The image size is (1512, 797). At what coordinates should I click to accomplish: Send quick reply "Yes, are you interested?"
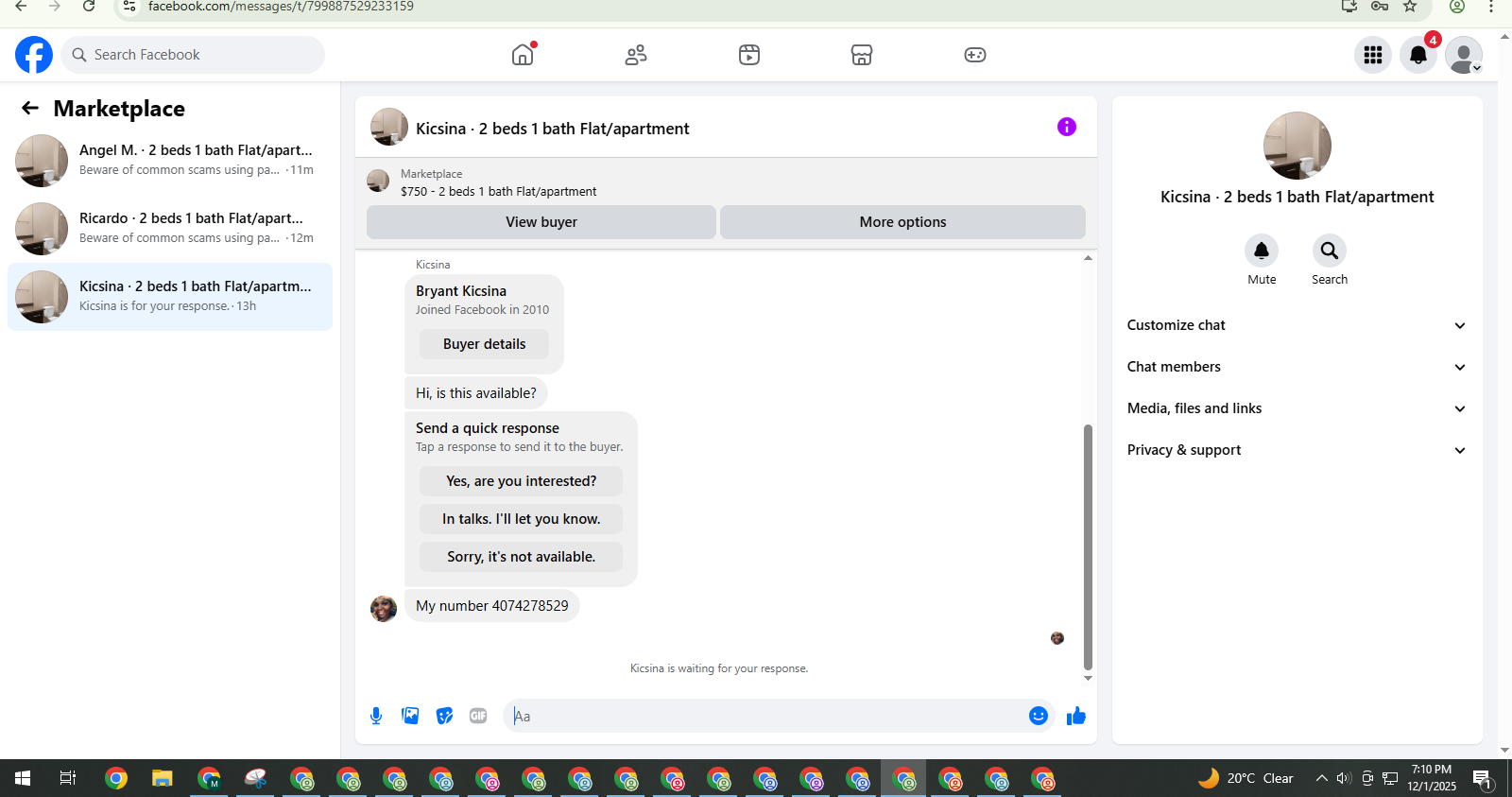click(522, 481)
